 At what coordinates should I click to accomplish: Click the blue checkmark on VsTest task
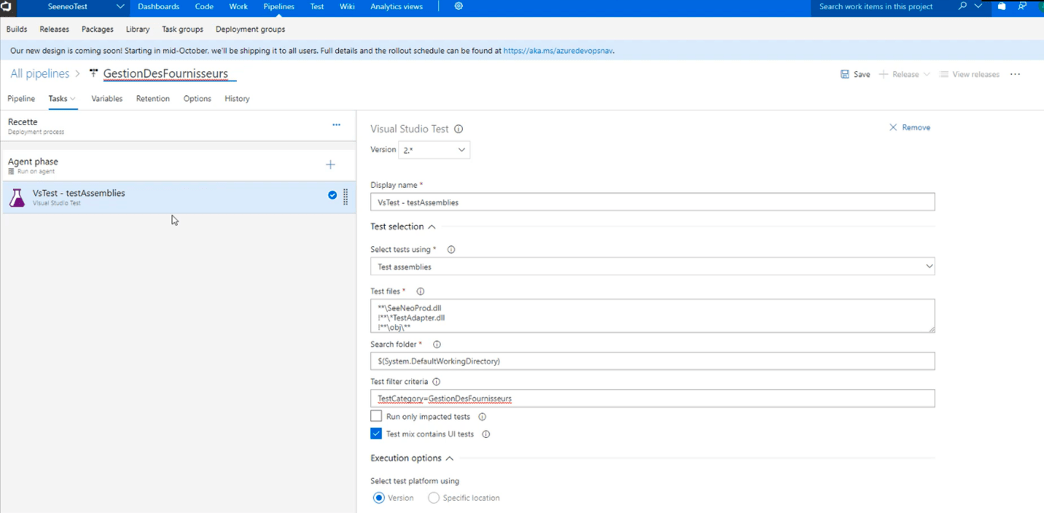point(332,195)
